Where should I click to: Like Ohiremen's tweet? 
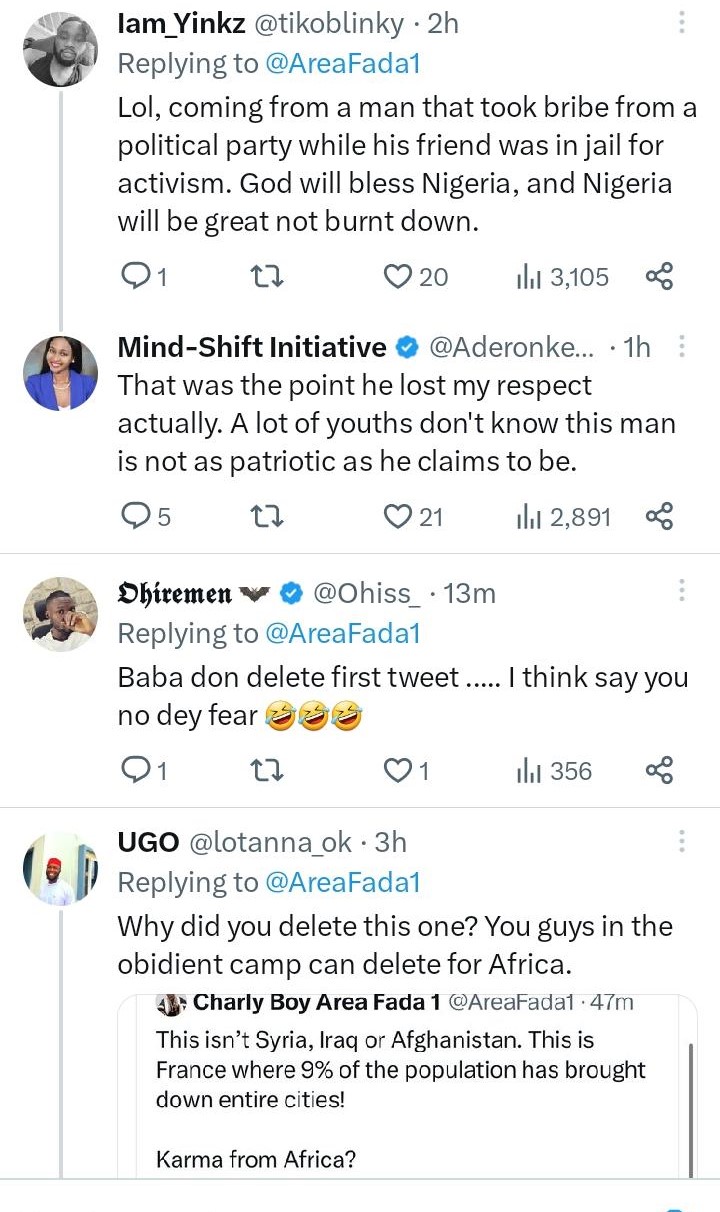click(399, 770)
